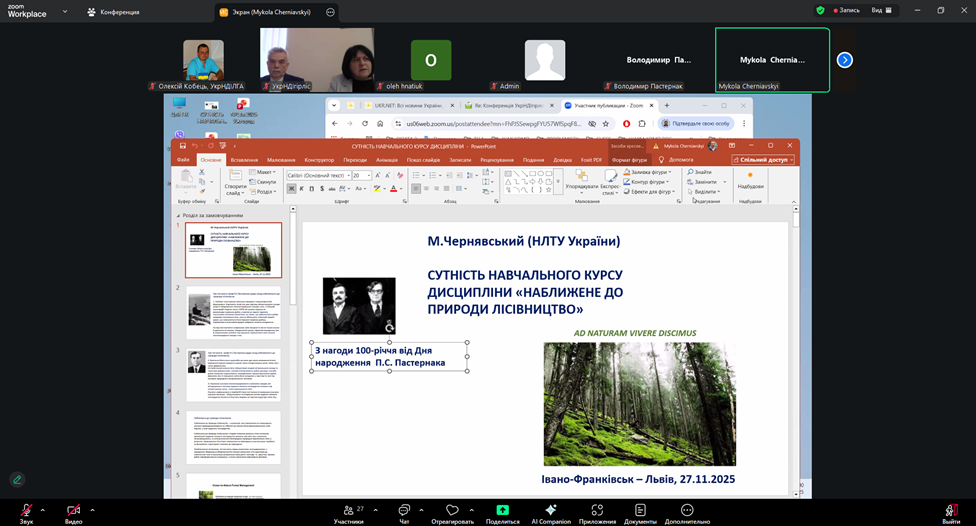This screenshot has width=976, height=526.
Task: Expand video options arrow next to Видео
Action: tap(93, 509)
